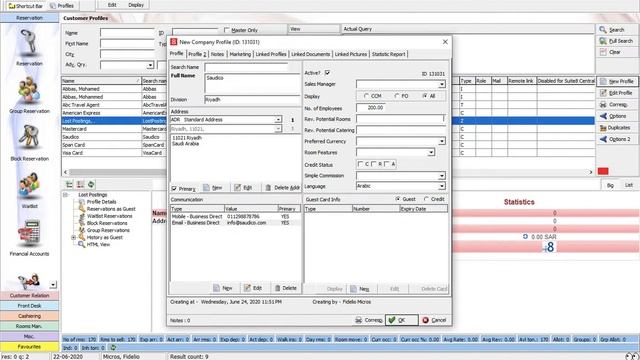Open the Front Desk sidebar section

[29, 306]
